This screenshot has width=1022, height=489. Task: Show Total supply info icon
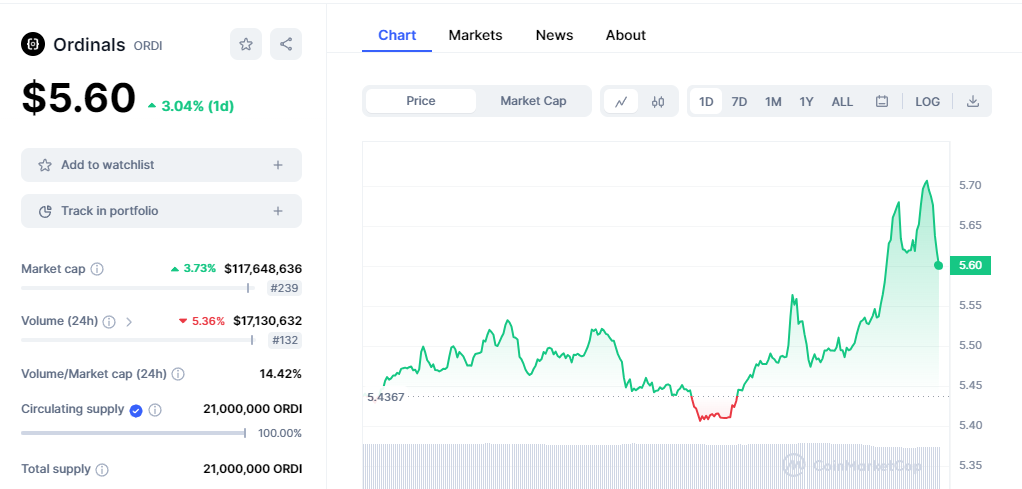(x=102, y=469)
